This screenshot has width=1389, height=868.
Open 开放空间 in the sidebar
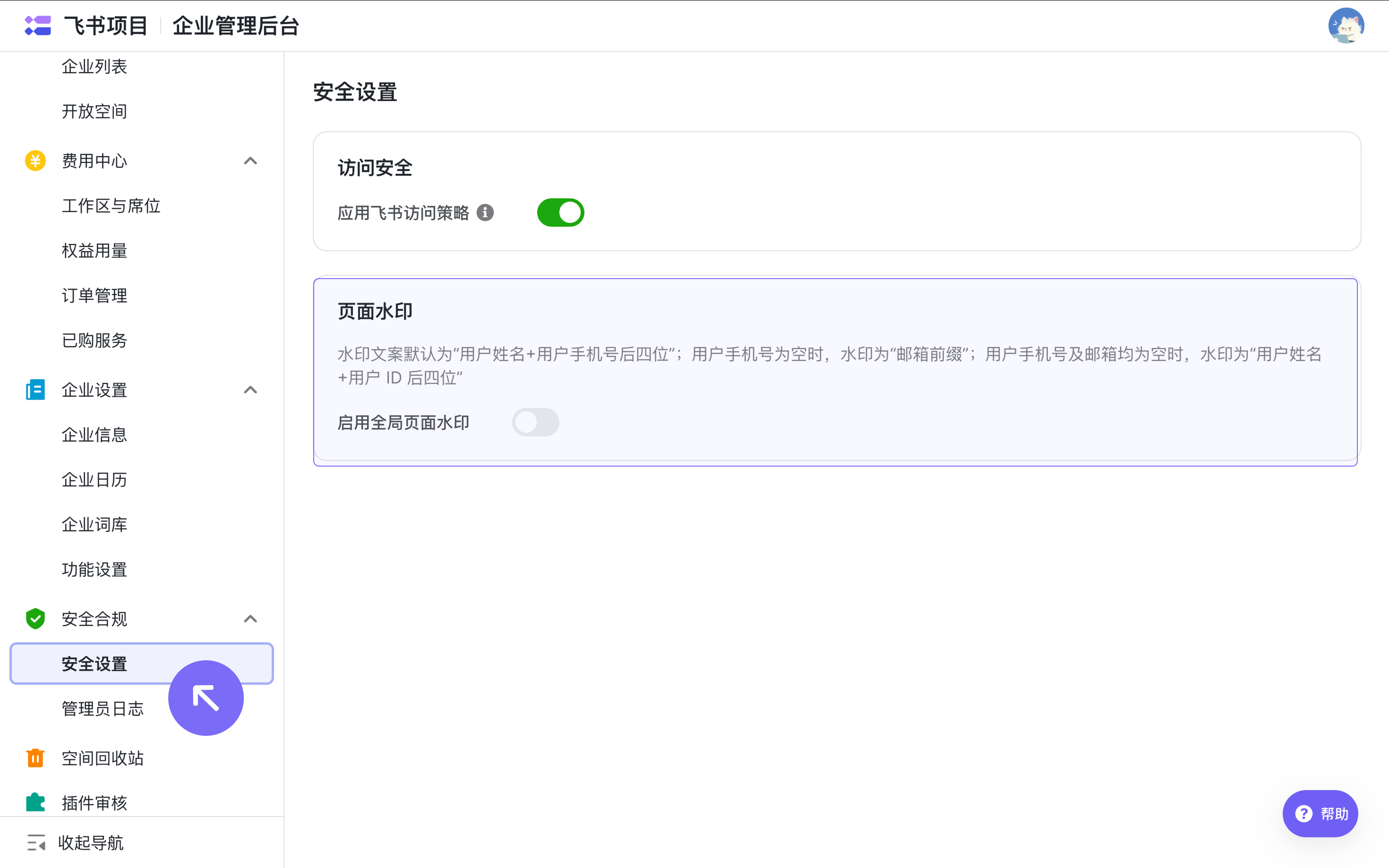pyautogui.click(x=94, y=111)
